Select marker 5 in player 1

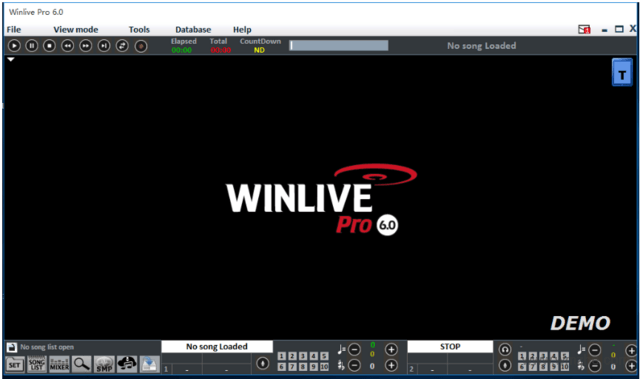click(324, 356)
